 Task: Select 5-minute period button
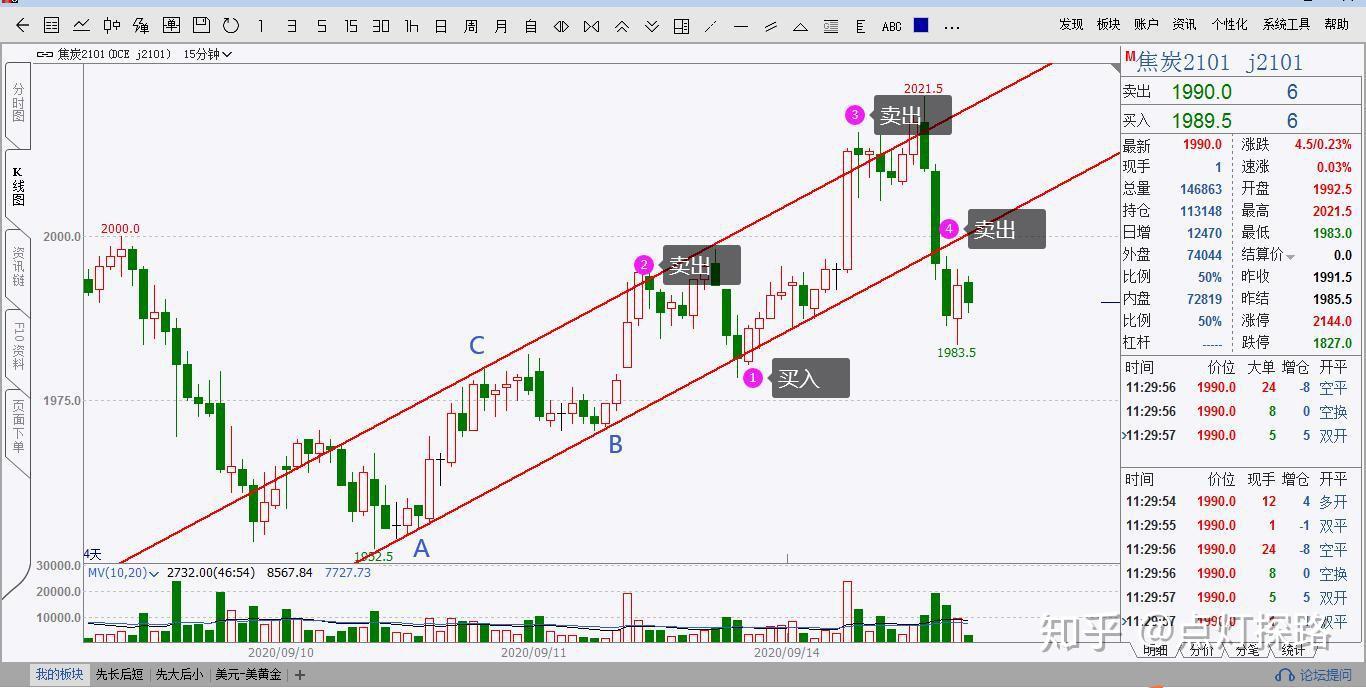click(x=321, y=26)
